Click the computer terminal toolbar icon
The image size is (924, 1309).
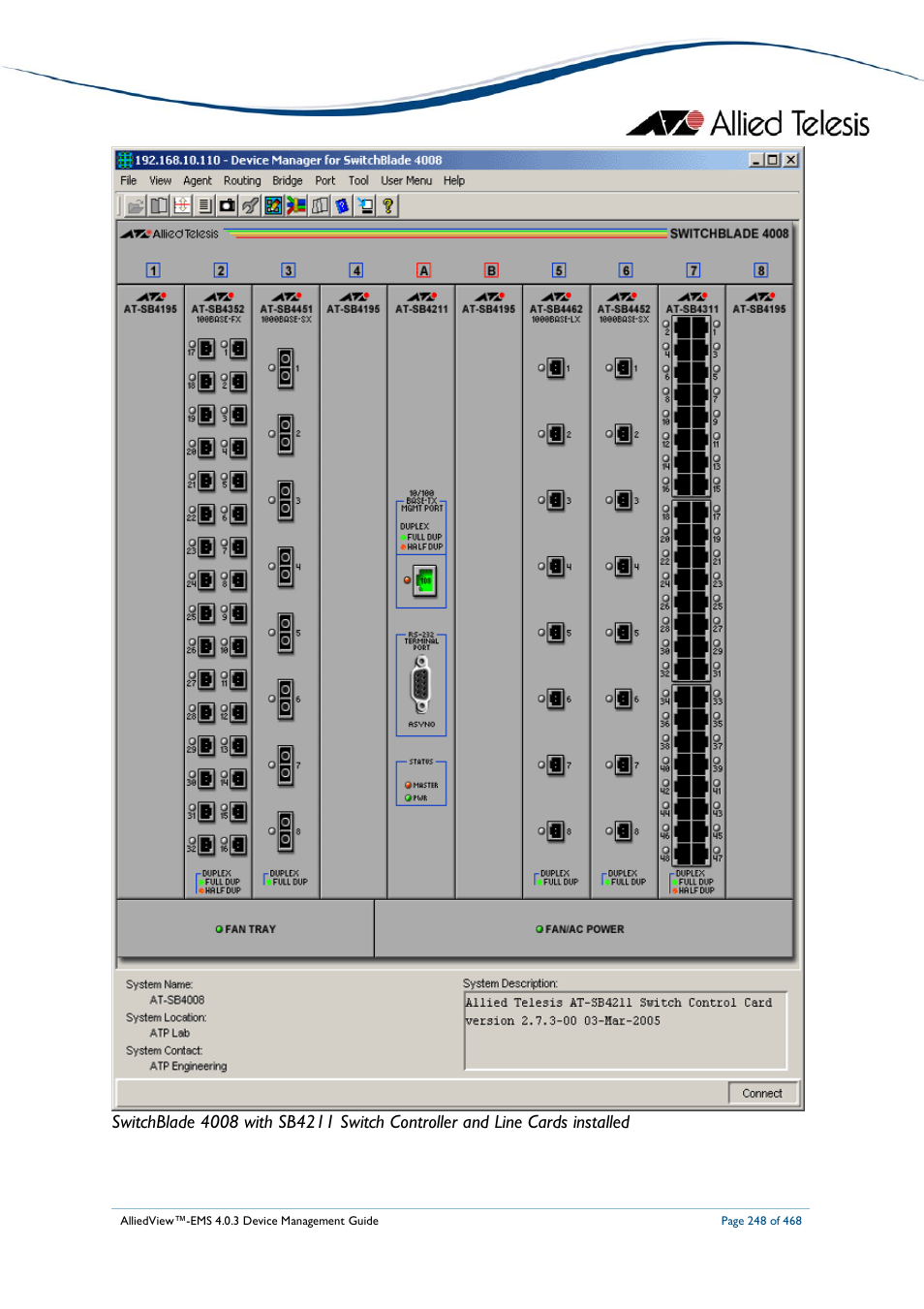click(x=365, y=205)
